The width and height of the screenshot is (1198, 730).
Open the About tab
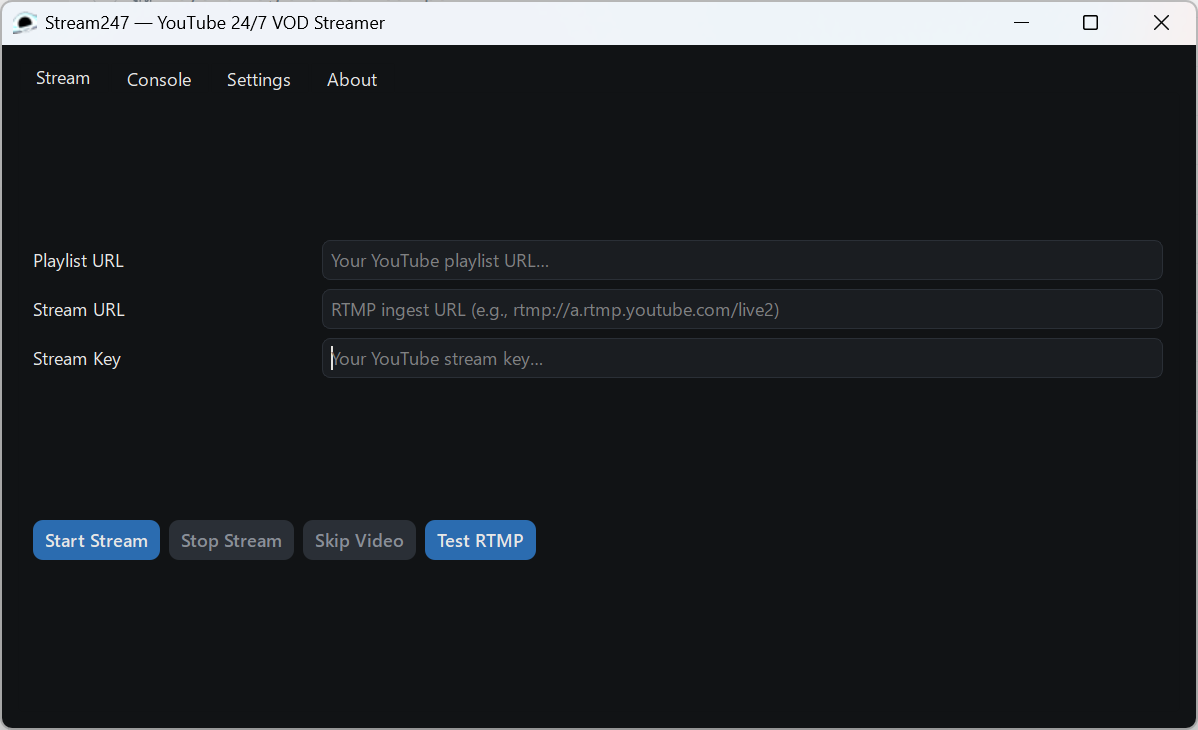351,79
